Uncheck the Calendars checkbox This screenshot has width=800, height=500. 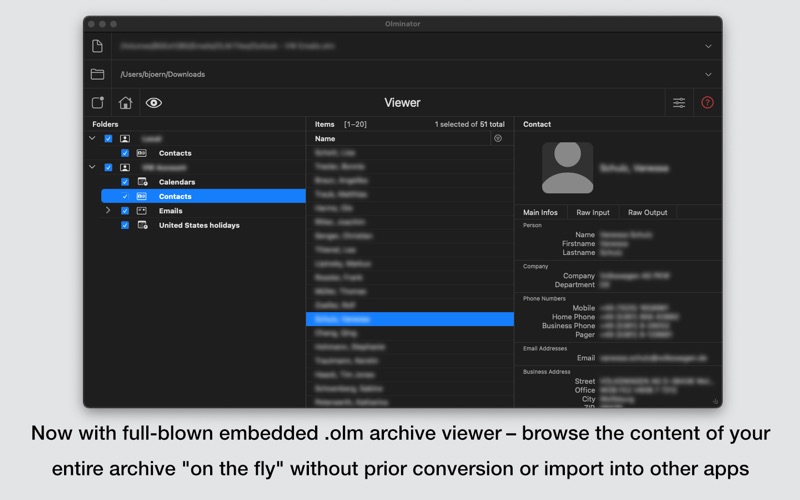point(125,182)
